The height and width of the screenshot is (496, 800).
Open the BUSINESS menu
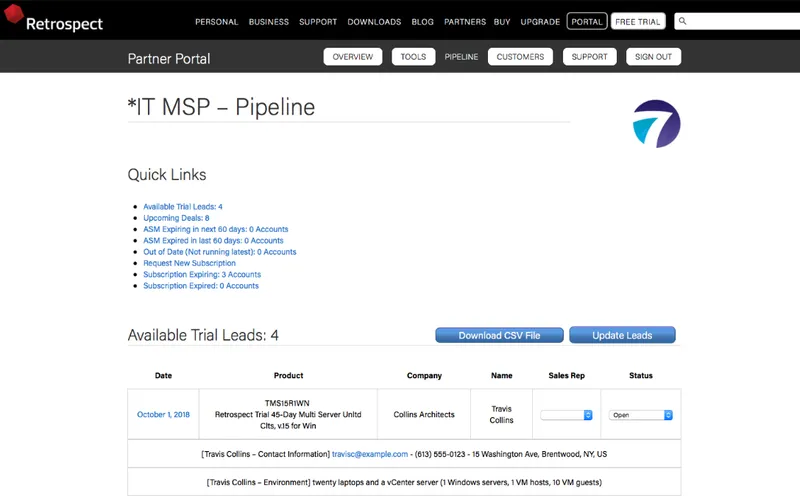coord(268,22)
